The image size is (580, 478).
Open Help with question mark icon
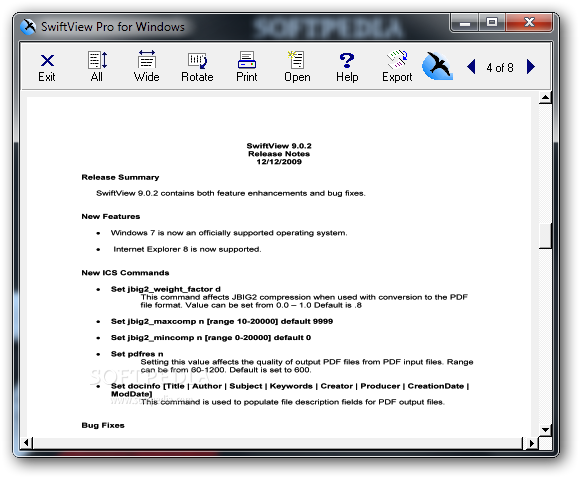pyautogui.click(x=347, y=67)
